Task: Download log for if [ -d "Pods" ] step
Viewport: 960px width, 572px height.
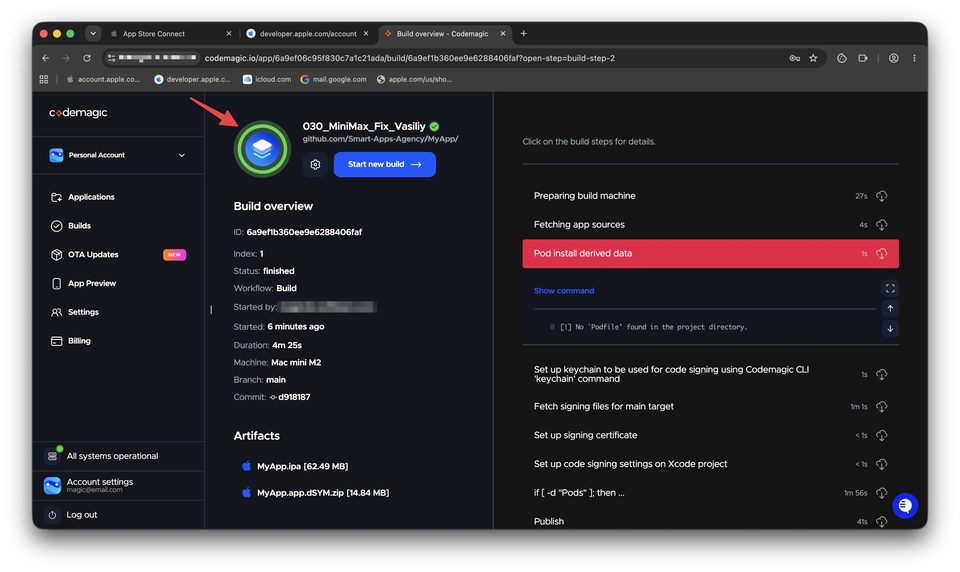Action: click(882, 493)
